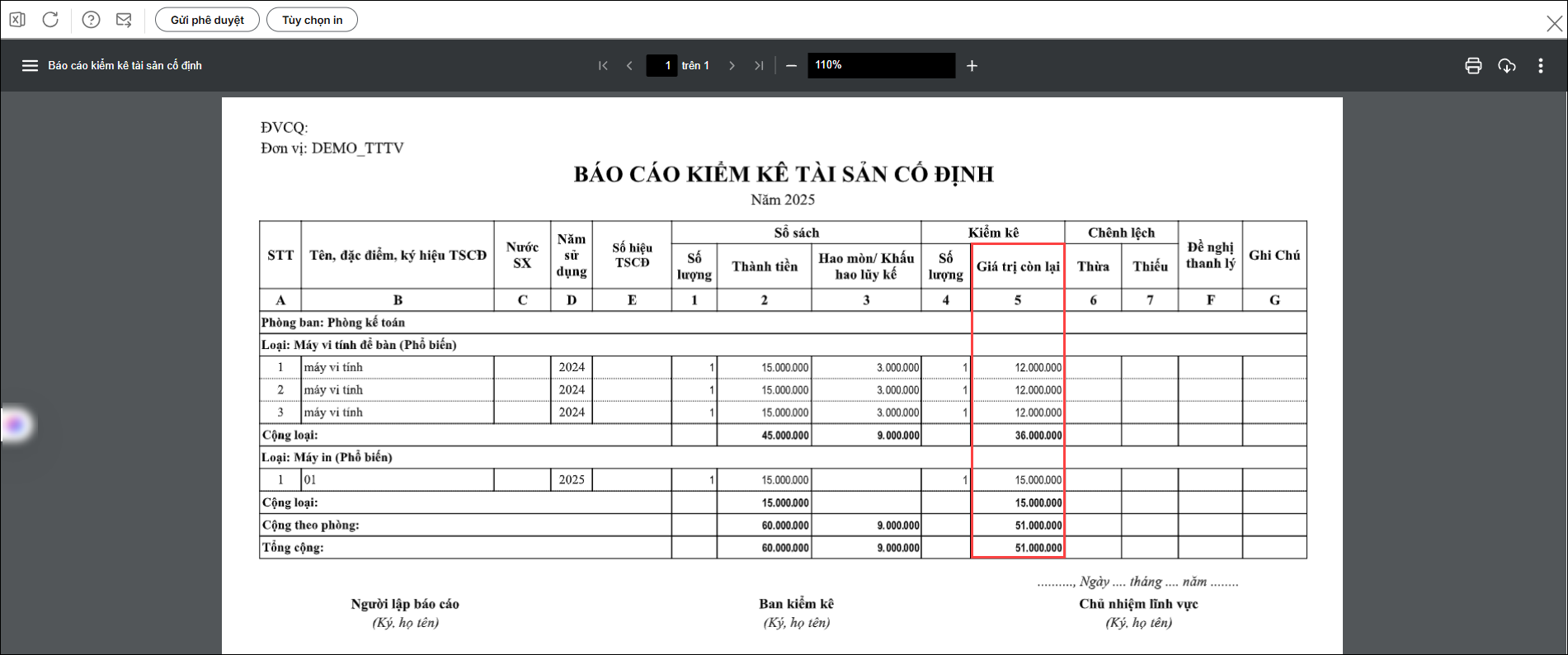The height and width of the screenshot is (655, 1568).
Task: Go to the first page
Action: tap(603, 65)
